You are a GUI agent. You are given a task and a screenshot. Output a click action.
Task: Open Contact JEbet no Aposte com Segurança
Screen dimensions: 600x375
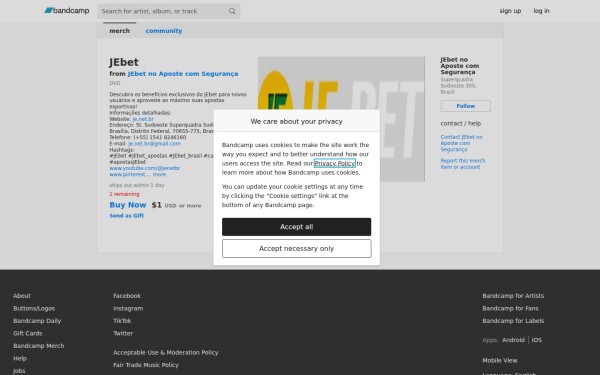pos(461,143)
